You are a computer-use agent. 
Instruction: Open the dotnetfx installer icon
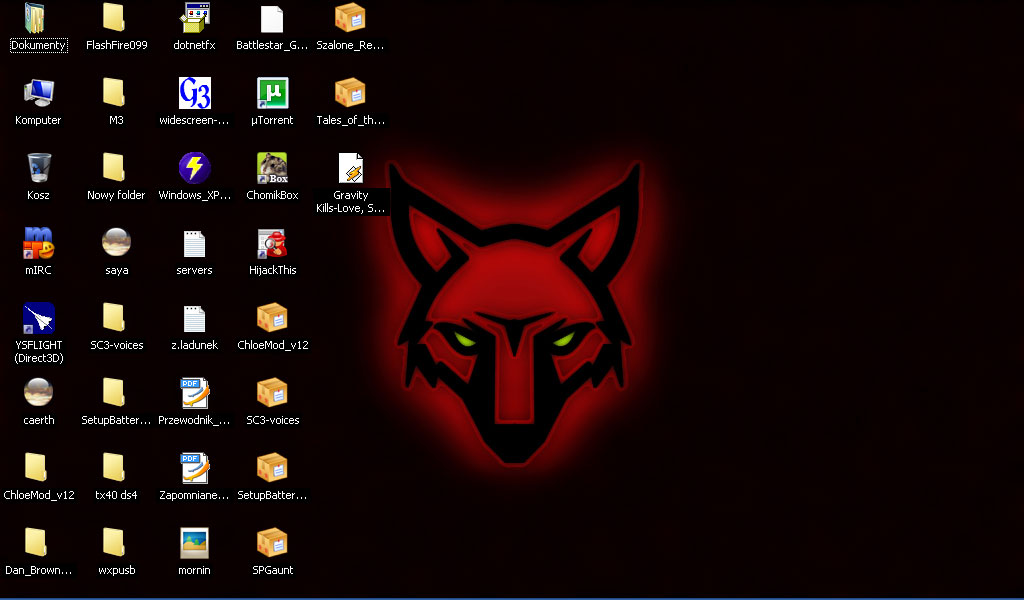[194, 18]
